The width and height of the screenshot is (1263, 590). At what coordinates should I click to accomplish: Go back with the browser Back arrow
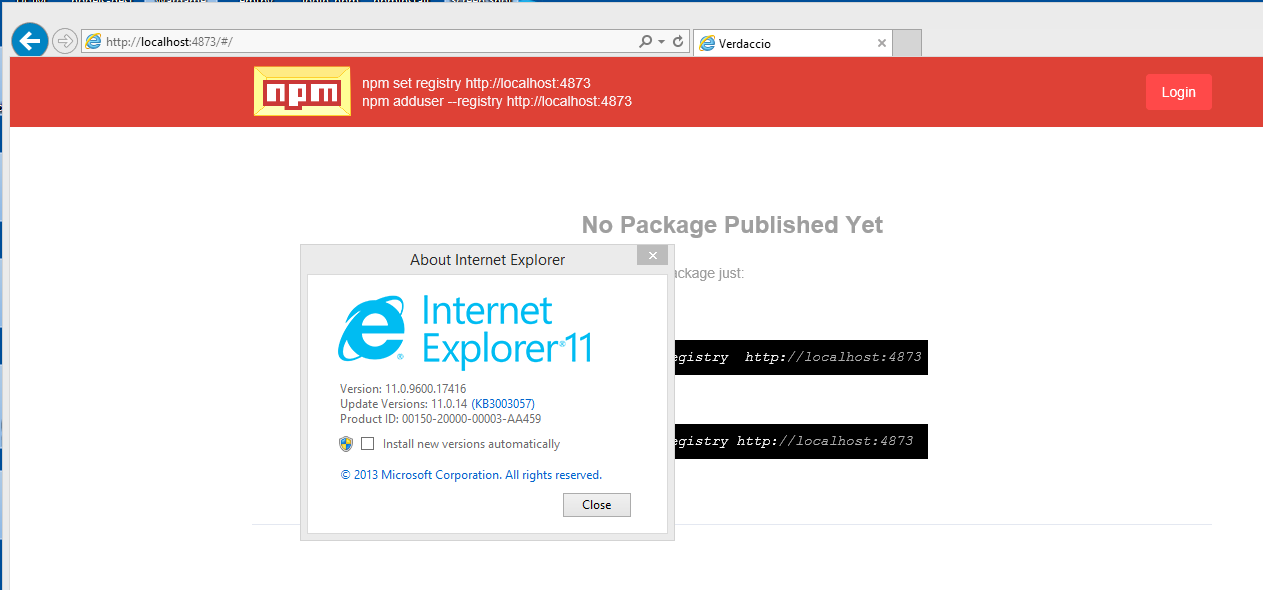31,41
